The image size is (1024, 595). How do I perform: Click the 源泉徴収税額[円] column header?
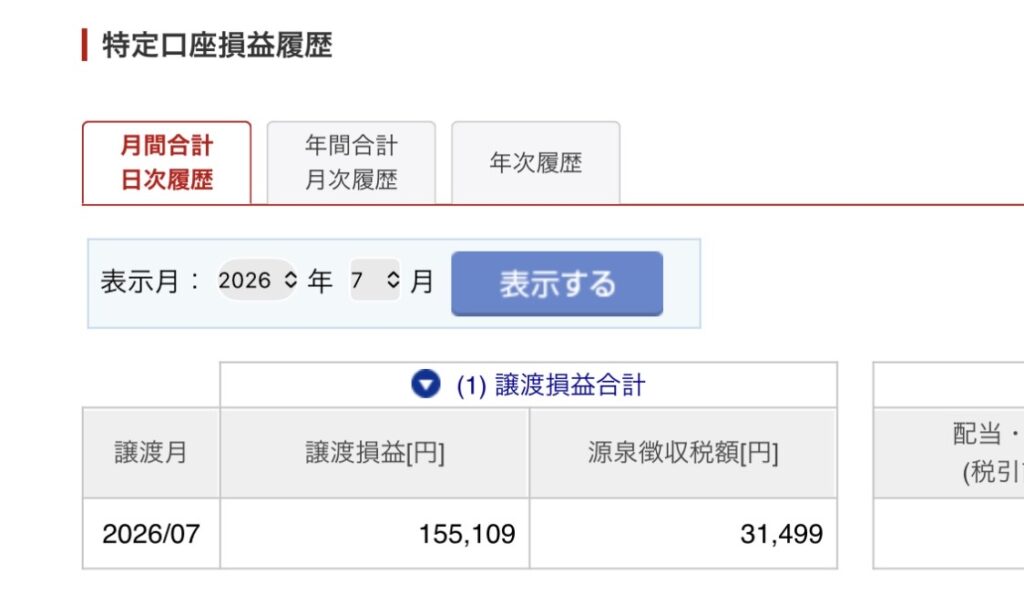click(683, 453)
